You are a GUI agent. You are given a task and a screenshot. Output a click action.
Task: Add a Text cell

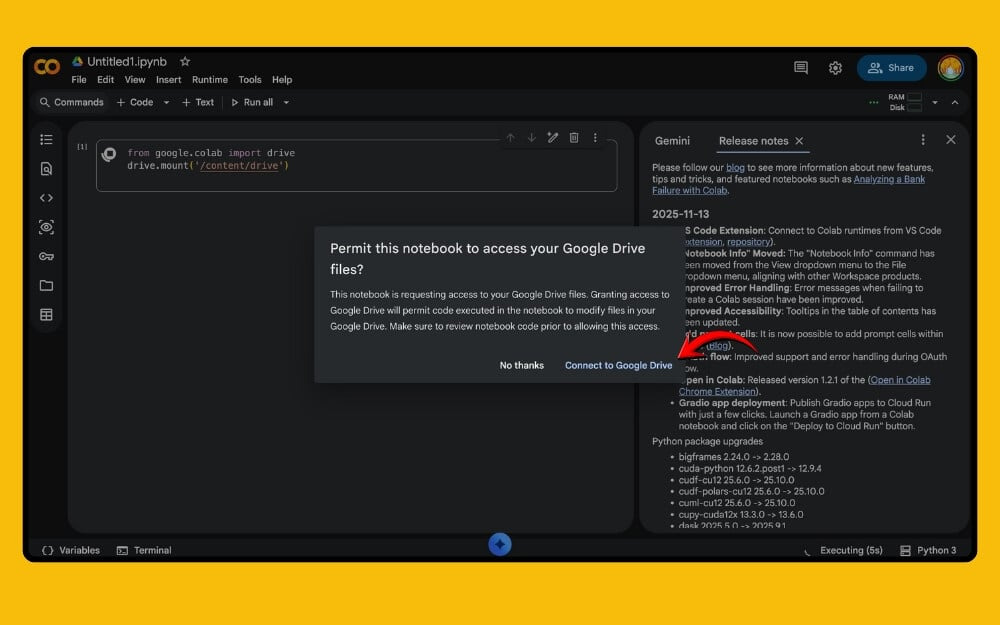click(198, 102)
